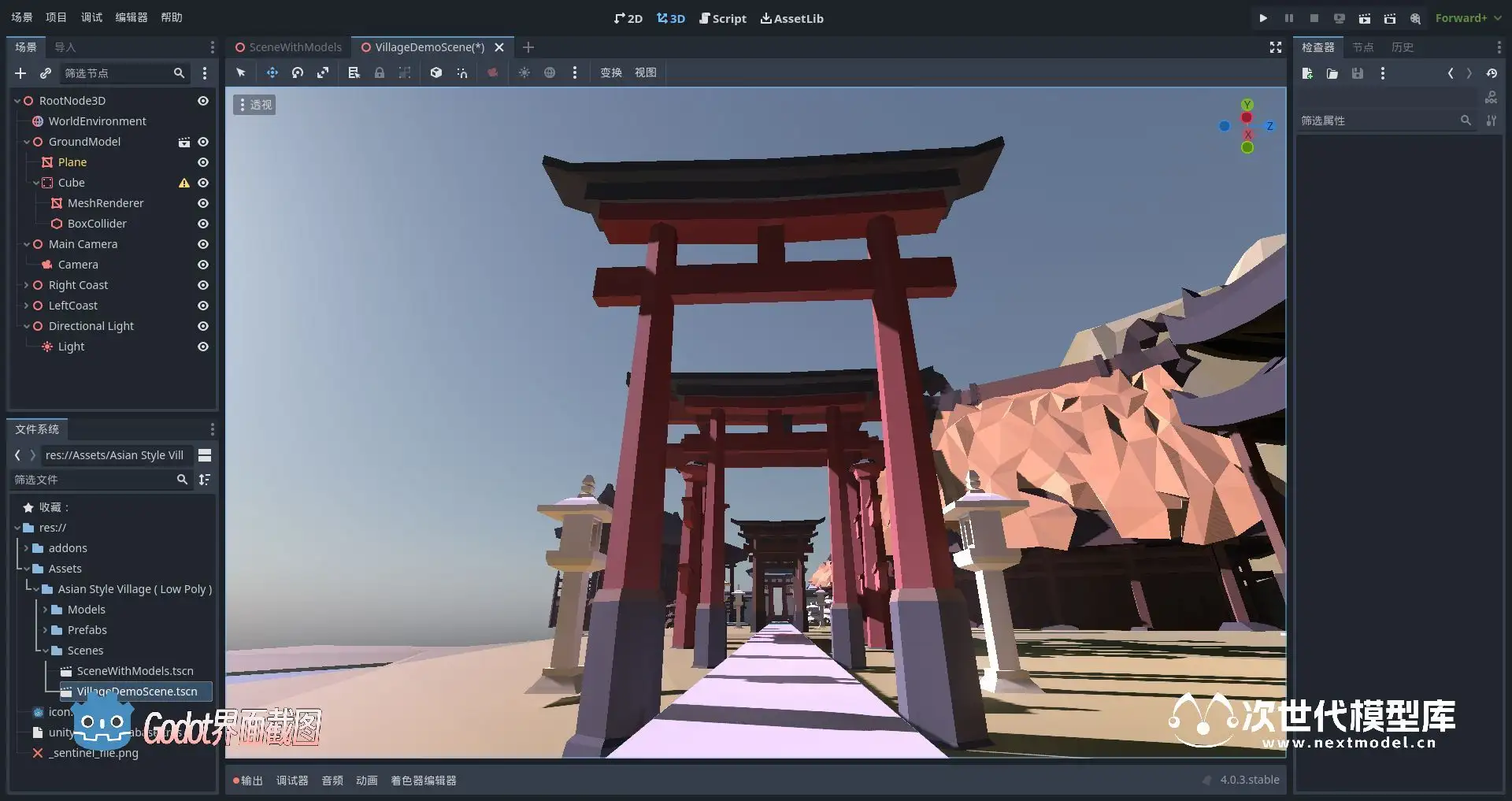Image resolution: width=1512 pixels, height=801 pixels.
Task: Switch to the SceneWithModels scene tab
Action: pos(288,47)
